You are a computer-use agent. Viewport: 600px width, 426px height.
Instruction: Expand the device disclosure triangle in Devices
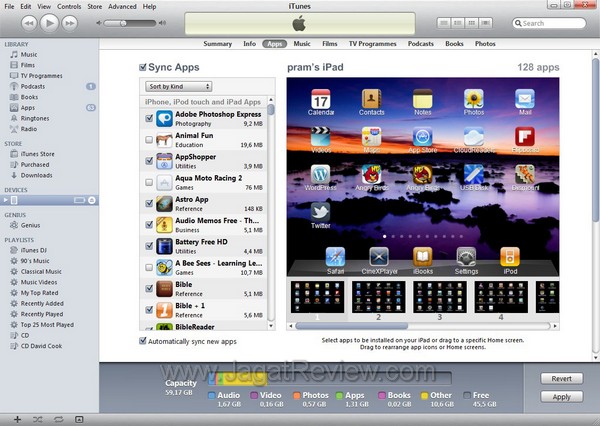point(5,200)
